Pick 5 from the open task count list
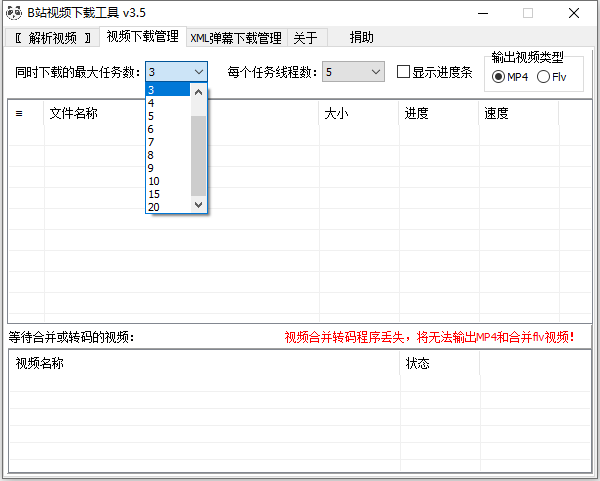The height and width of the screenshot is (481, 600). pyautogui.click(x=168, y=116)
